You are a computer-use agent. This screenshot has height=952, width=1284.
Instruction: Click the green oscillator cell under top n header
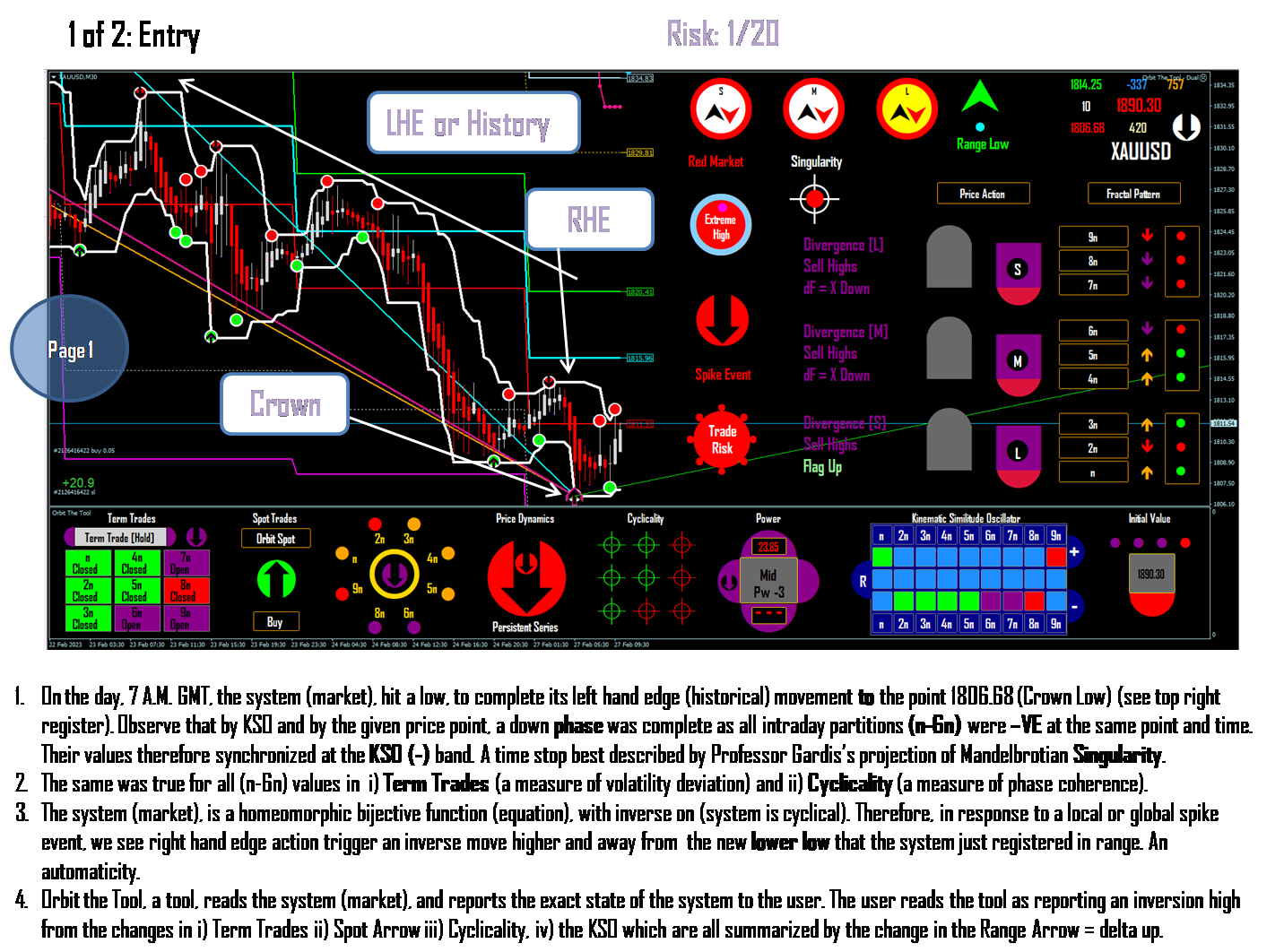tap(882, 558)
